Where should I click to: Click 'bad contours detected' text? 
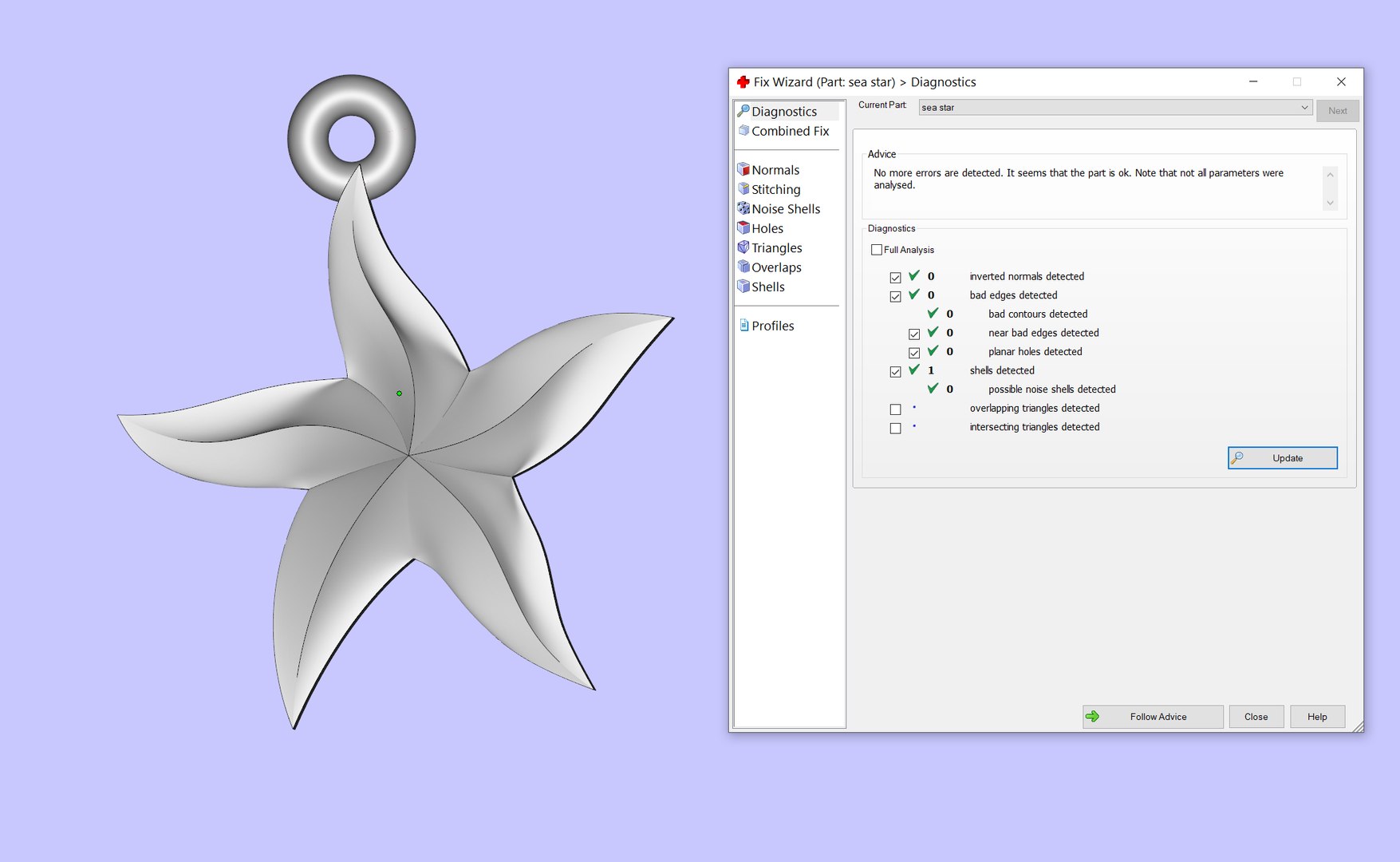pyautogui.click(x=1038, y=314)
